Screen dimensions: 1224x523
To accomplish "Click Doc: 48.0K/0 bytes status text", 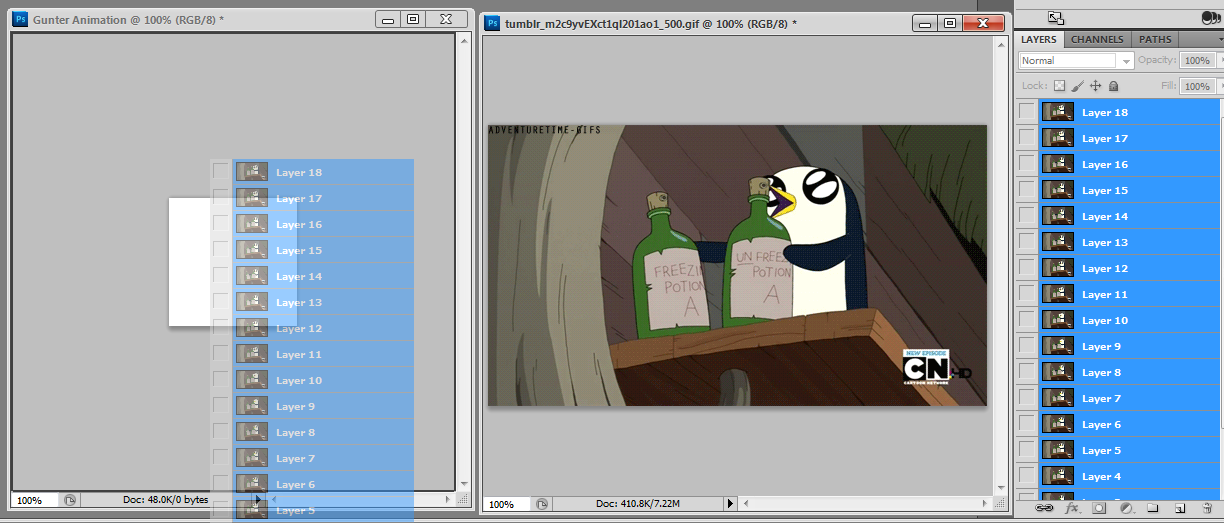I will tap(165, 500).
